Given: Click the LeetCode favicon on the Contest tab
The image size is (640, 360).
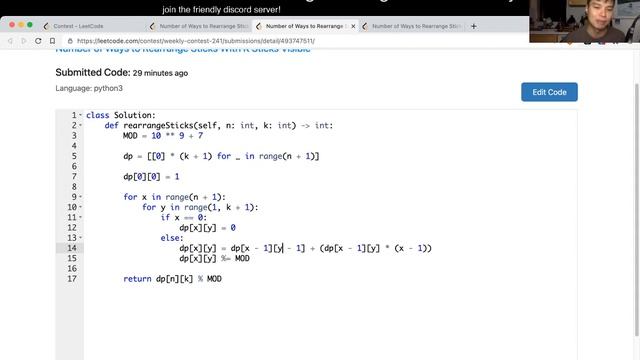Looking at the screenshot, I should [x=46, y=26].
